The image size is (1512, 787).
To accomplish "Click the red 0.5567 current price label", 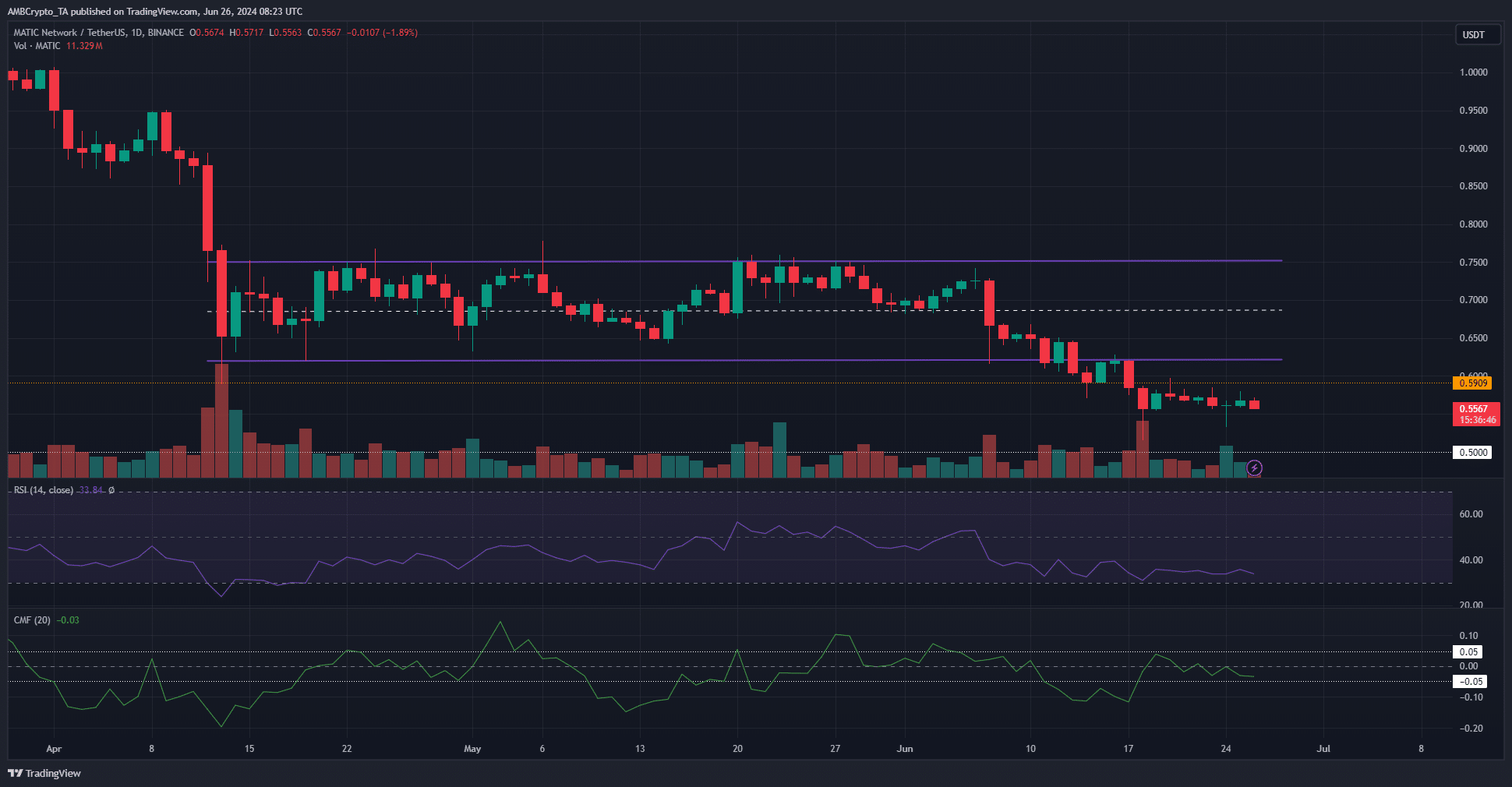I will click(1476, 414).
